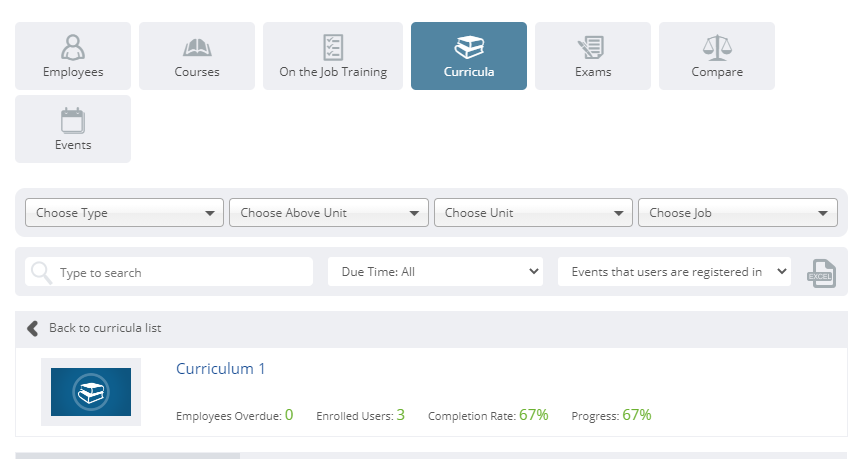Open the Employees section icon
Screen dimensions: 858x459
point(73,47)
